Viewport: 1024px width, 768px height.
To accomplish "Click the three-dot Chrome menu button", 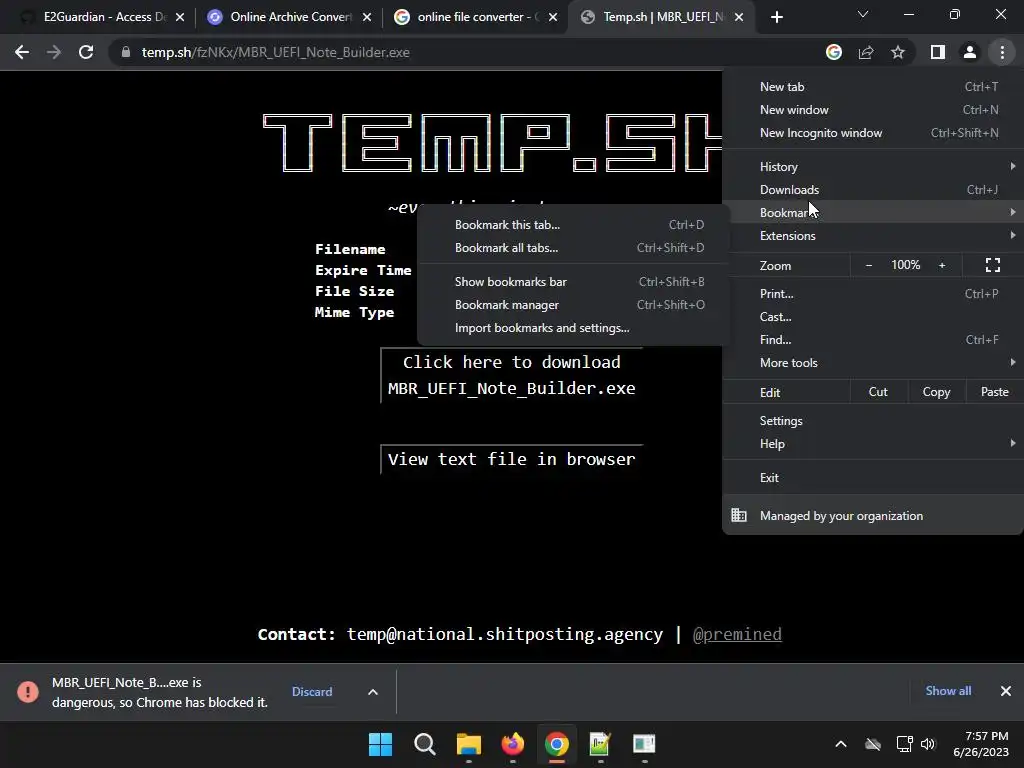I will point(1002,52).
